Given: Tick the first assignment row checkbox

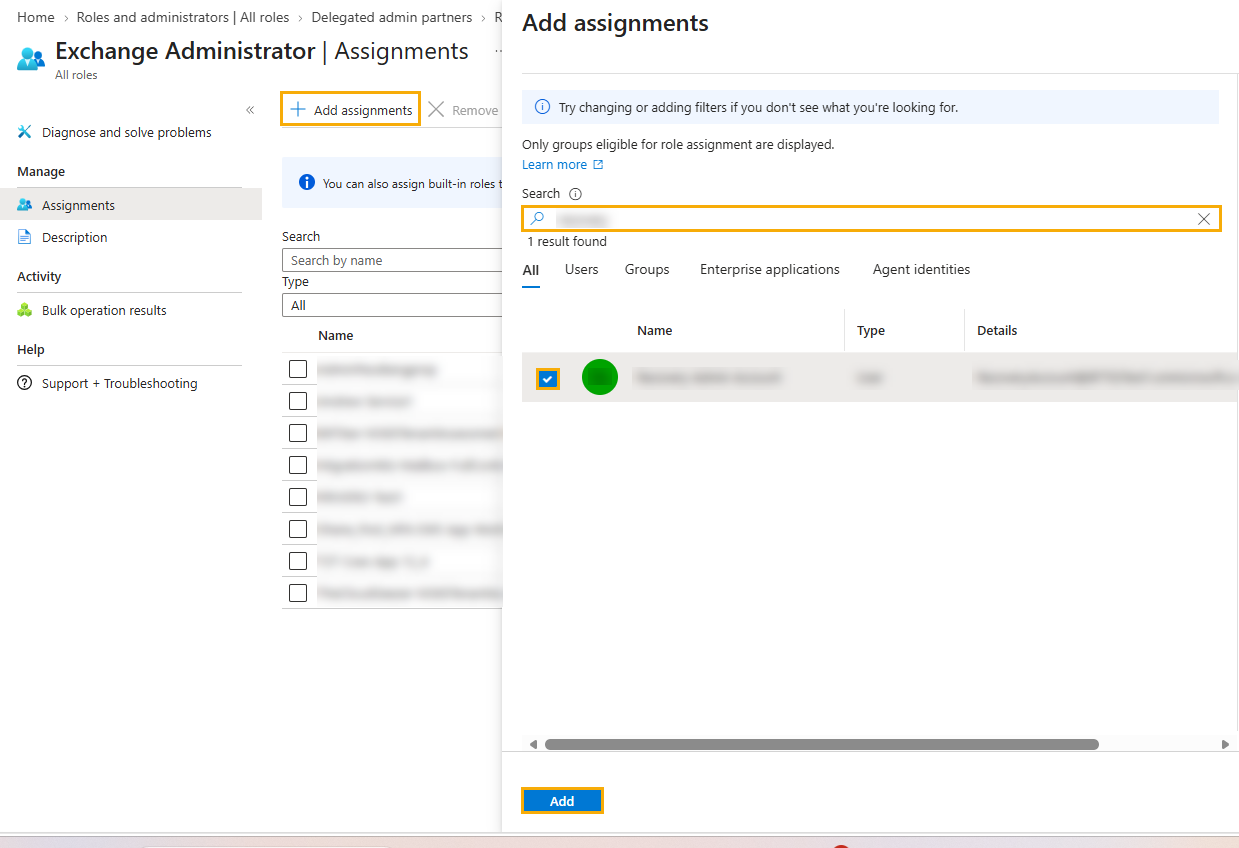Looking at the screenshot, I should point(297,369).
